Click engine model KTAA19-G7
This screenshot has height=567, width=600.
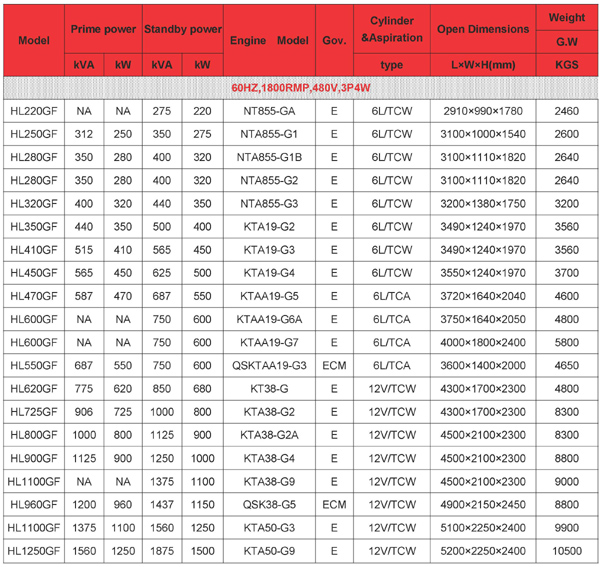click(269, 342)
